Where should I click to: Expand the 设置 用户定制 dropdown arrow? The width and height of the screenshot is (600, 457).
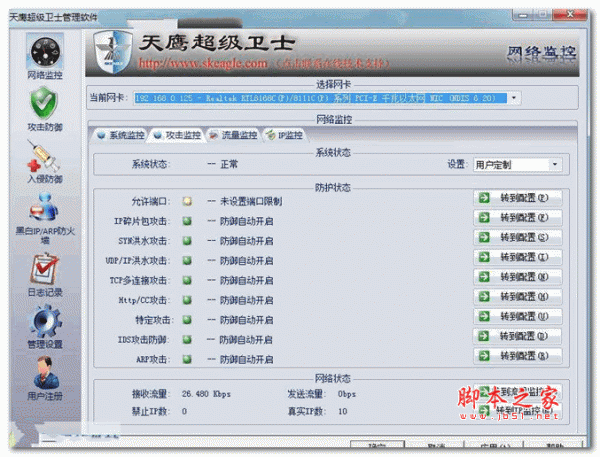(555, 165)
